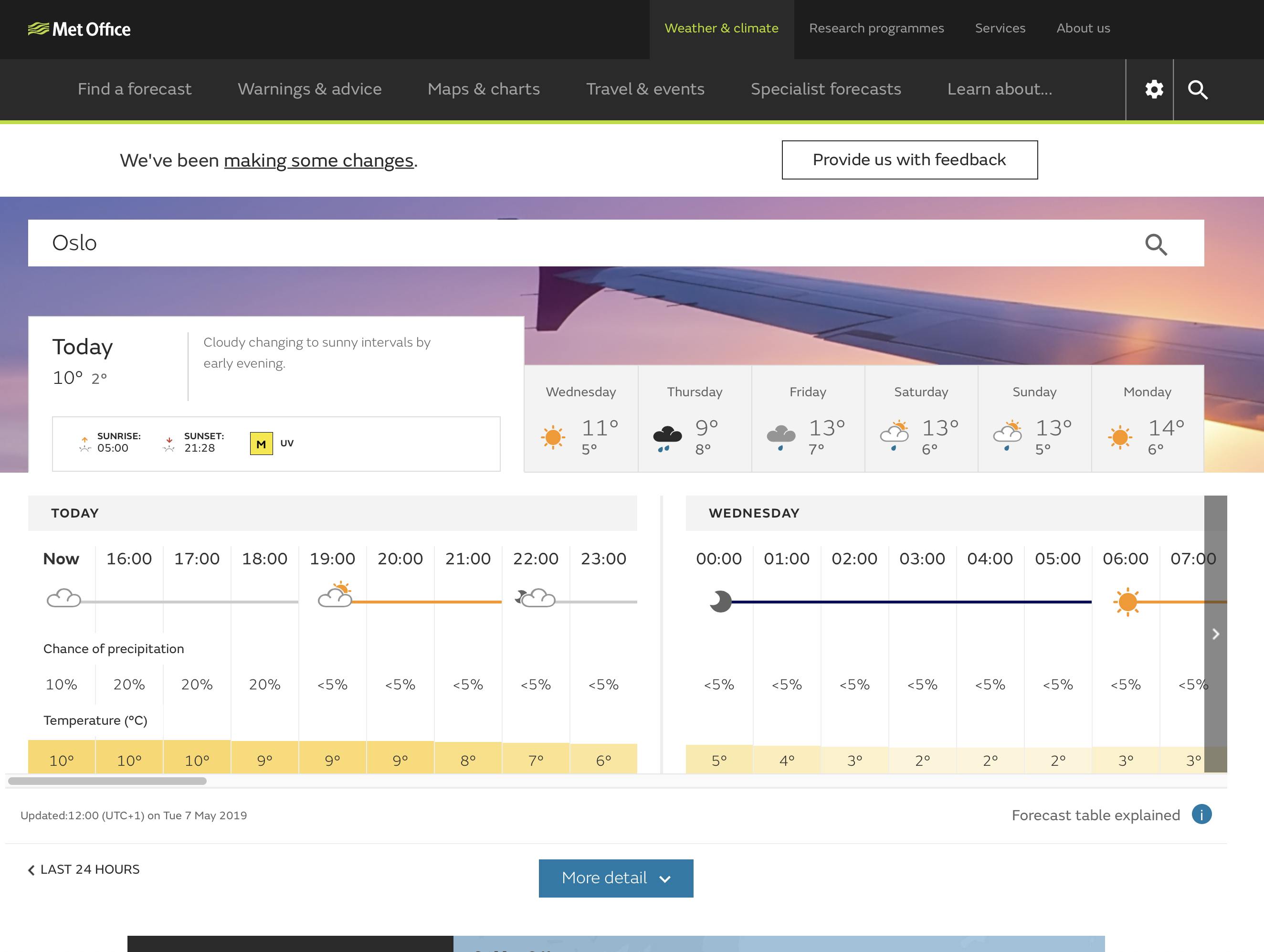Switch to the Services tab

1000,29
